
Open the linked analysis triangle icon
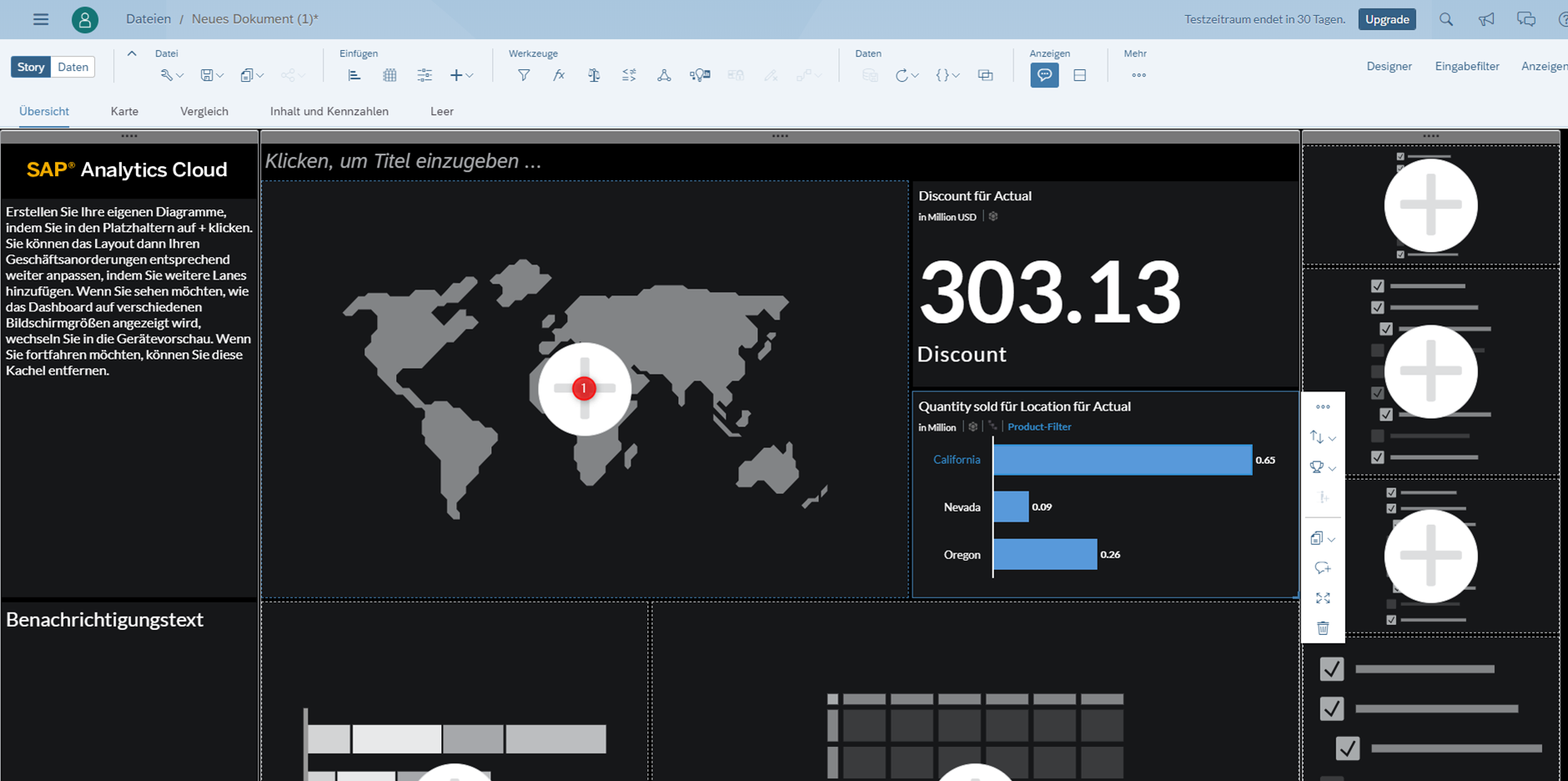pyautogui.click(x=664, y=75)
